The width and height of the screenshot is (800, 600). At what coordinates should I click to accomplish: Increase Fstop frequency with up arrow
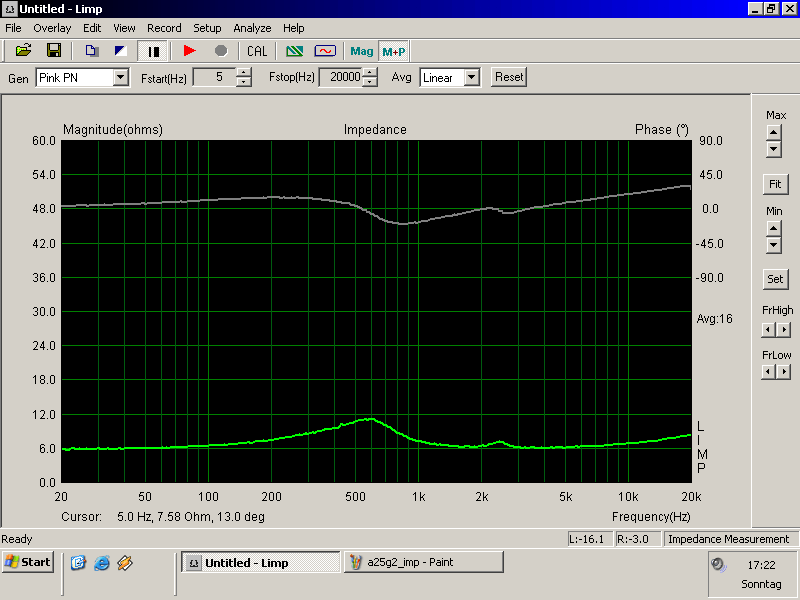[x=370, y=73]
